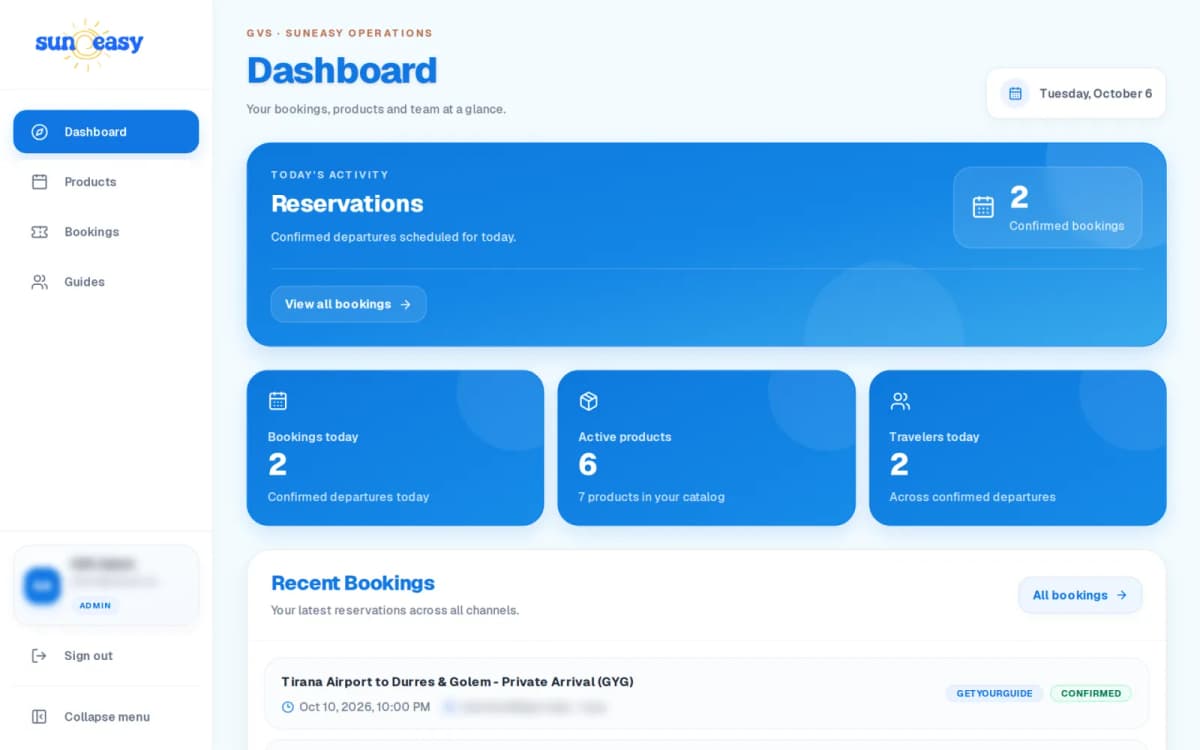Click the Dashboard page title

coord(342,71)
